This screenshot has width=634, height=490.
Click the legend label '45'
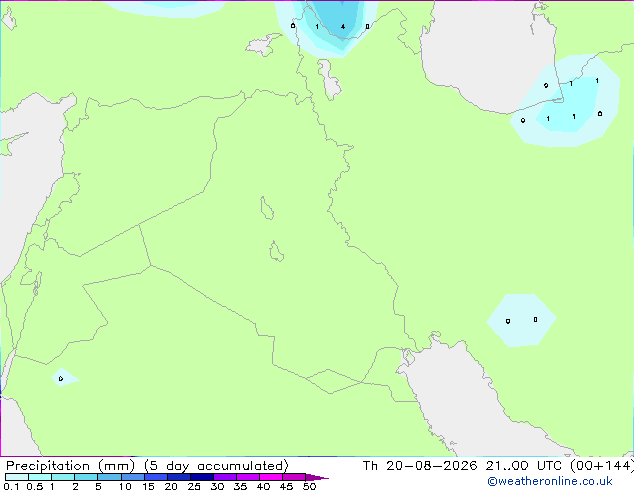286,486
